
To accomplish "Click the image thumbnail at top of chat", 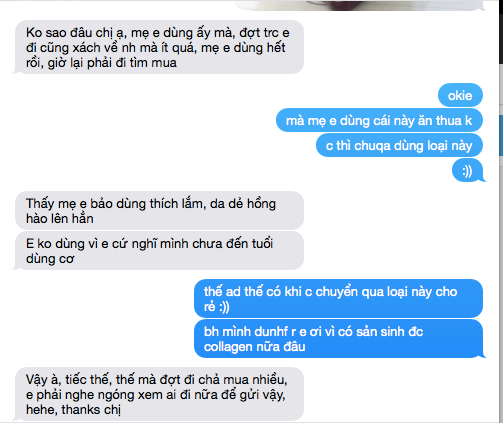I will 358,5.
